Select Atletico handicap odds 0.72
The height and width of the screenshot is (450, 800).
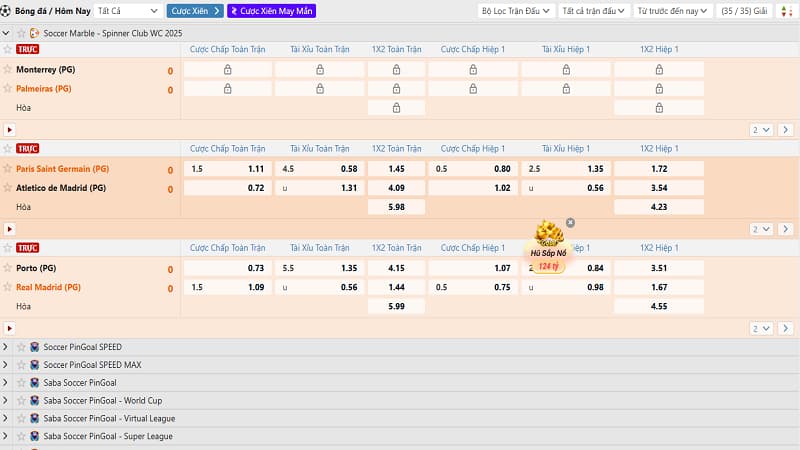point(228,188)
